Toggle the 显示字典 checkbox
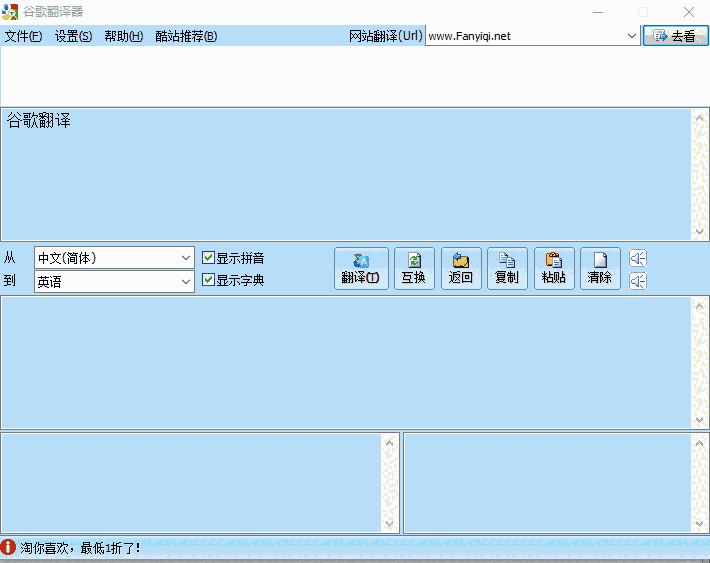 (x=208, y=279)
